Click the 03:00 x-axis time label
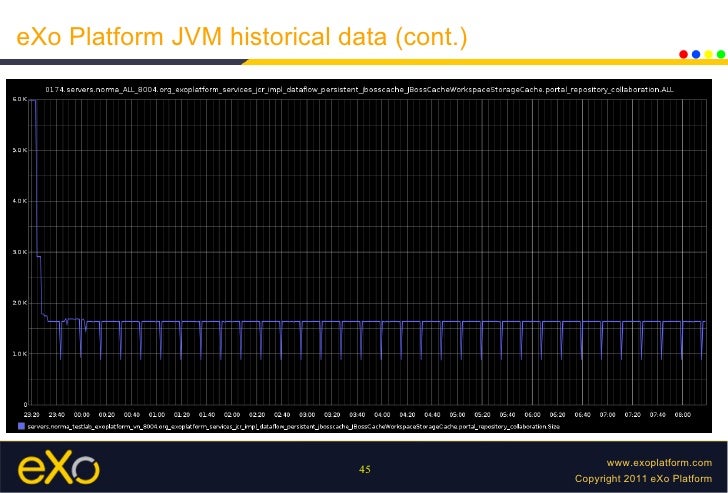 pos(307,415)
